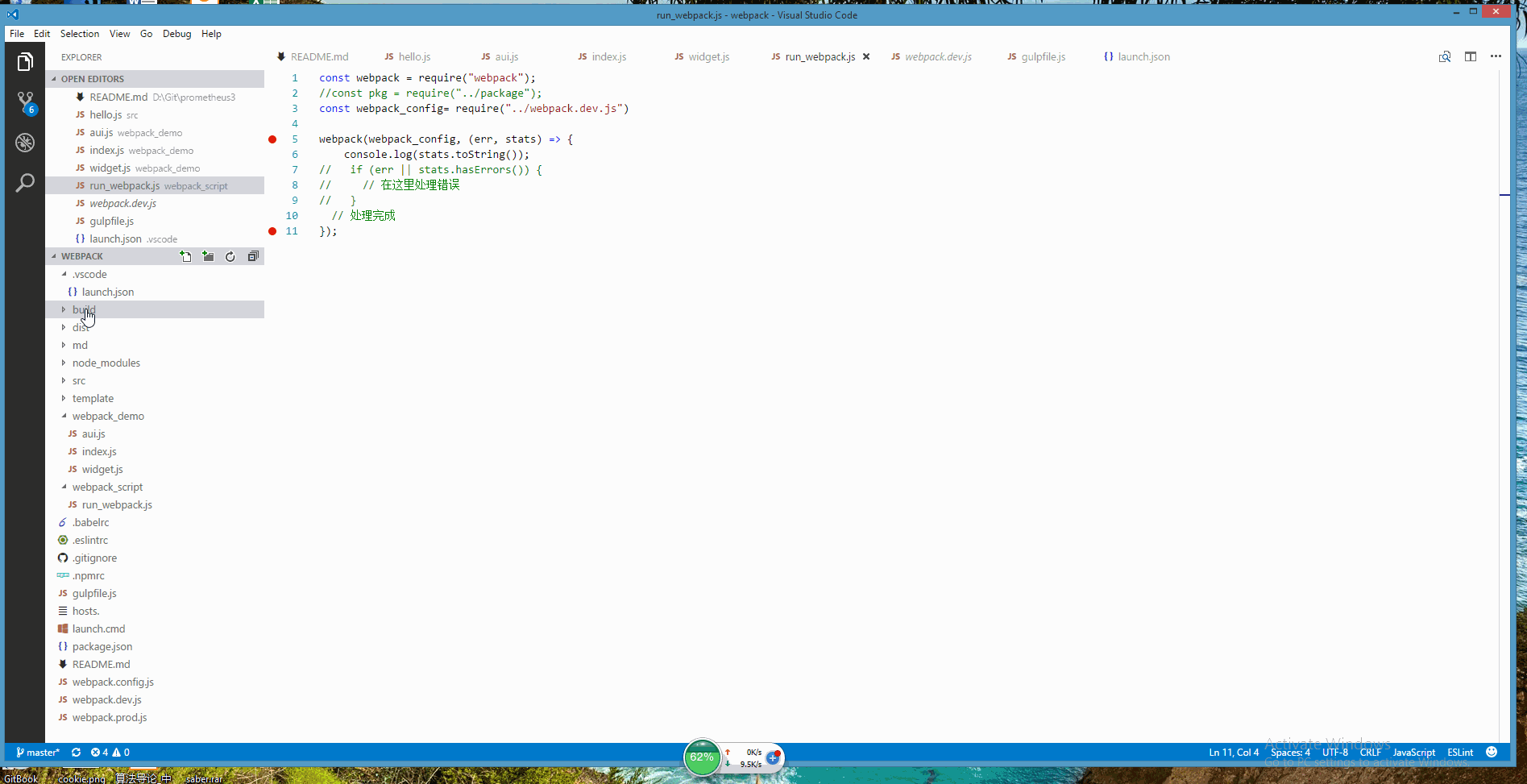Change file encoding UTF-8

pyautogui.click(x=1335, y=753)
